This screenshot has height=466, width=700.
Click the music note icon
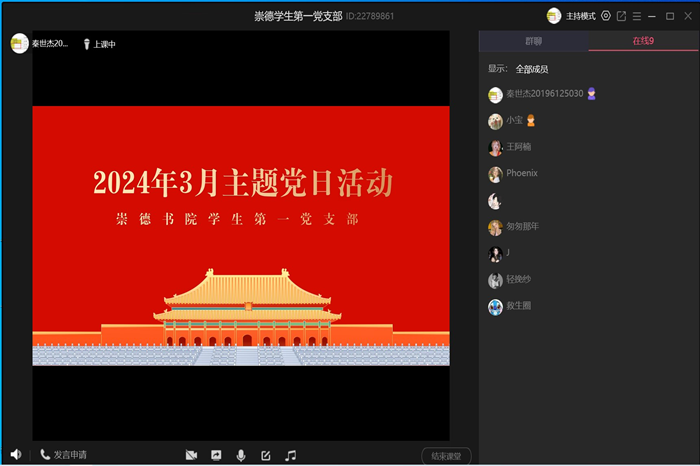click(x=291, y=455)
